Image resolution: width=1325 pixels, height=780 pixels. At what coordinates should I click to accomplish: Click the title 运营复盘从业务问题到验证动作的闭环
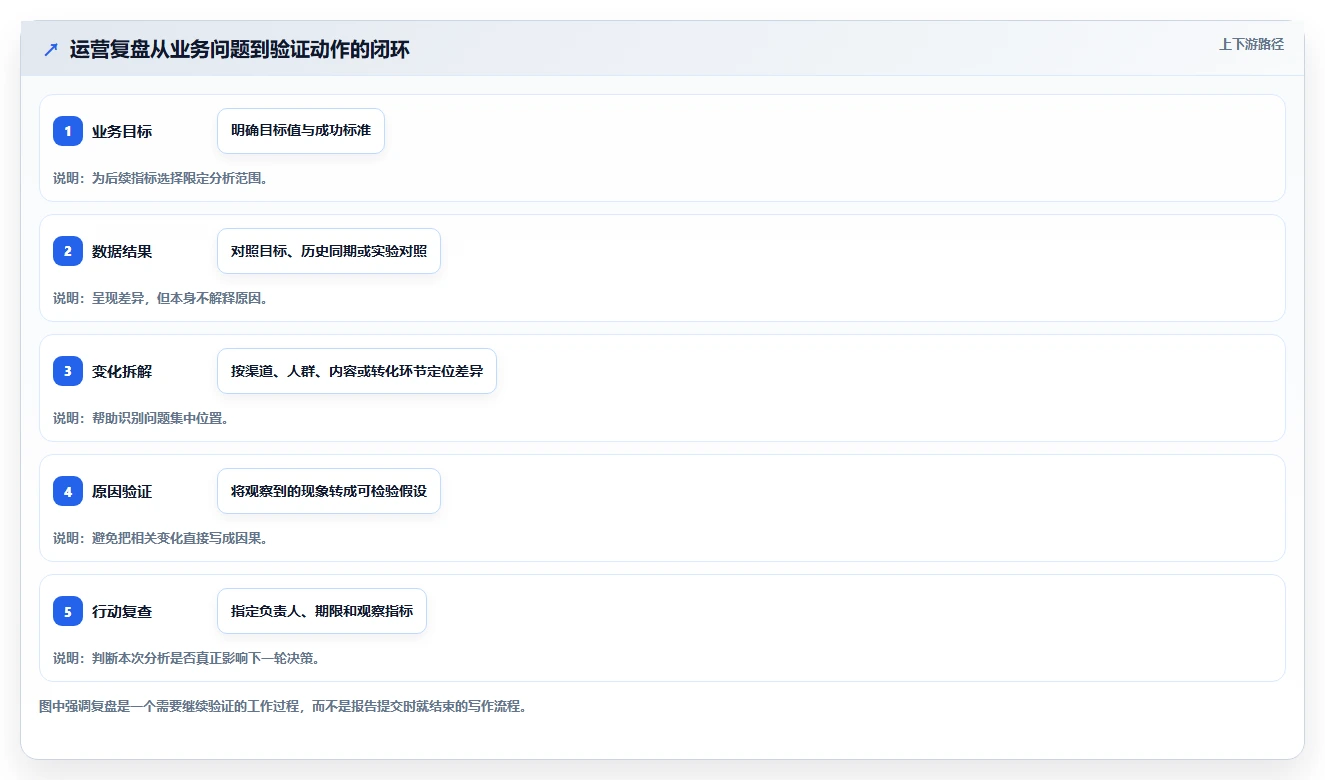(x=240, y=49)
